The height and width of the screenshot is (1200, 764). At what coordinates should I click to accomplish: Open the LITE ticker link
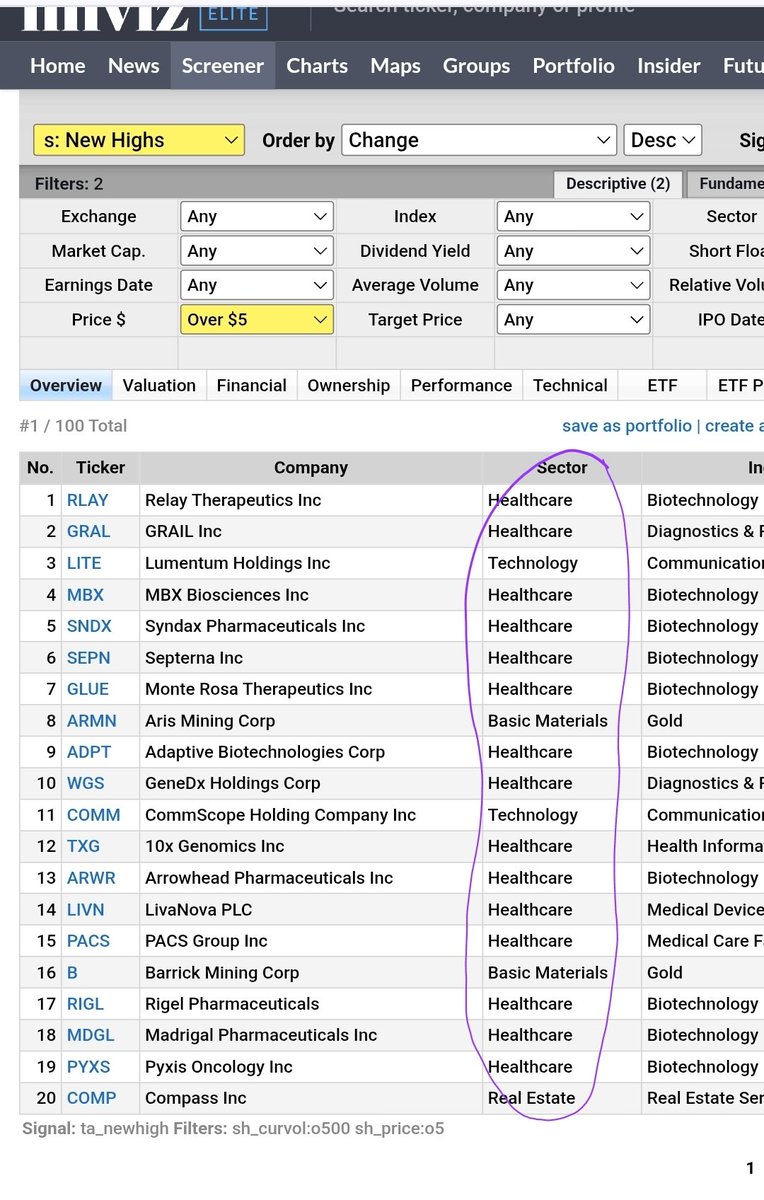click(84, 563)
